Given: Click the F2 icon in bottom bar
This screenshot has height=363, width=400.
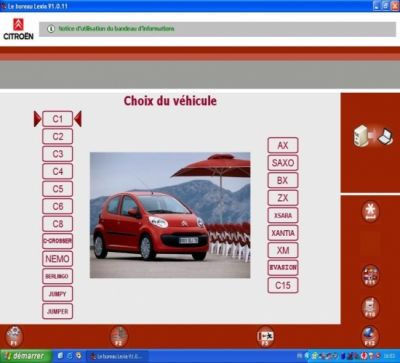Looking at the screenshot, I should point(119,336).
